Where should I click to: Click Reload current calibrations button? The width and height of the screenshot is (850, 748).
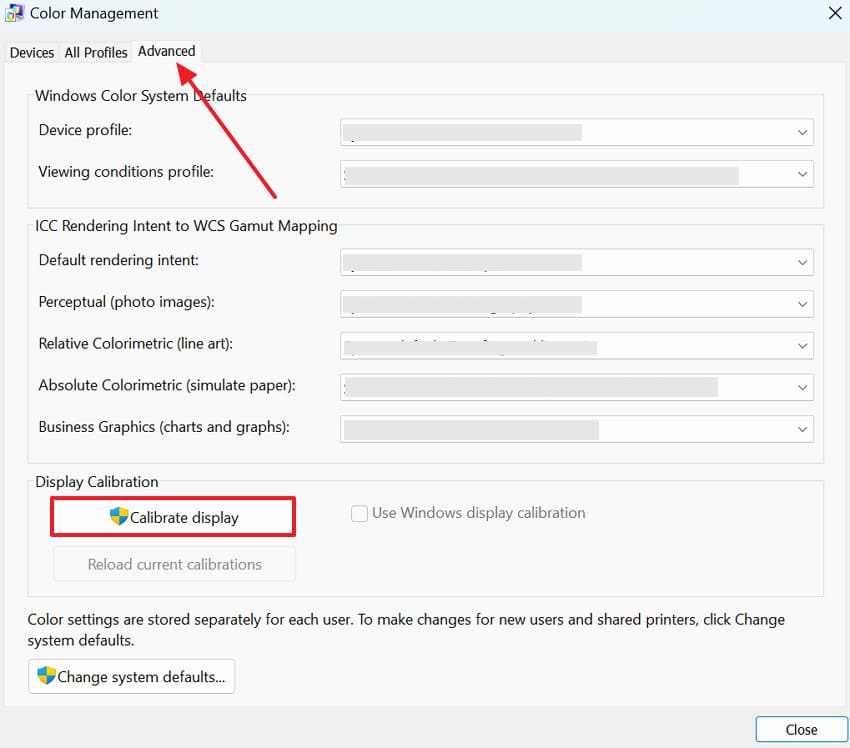tap(175, 564)
